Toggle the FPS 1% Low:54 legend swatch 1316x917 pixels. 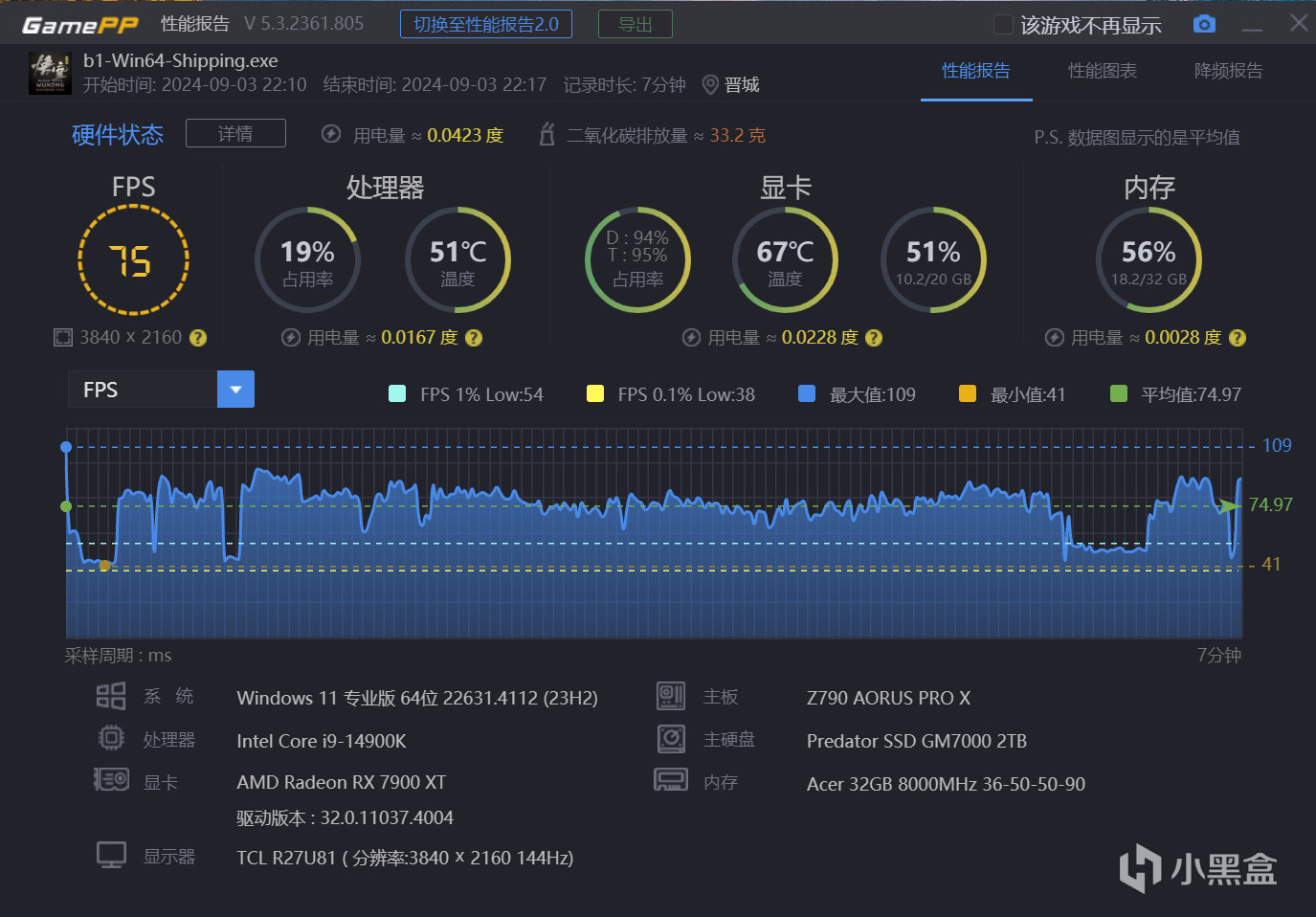397,393
